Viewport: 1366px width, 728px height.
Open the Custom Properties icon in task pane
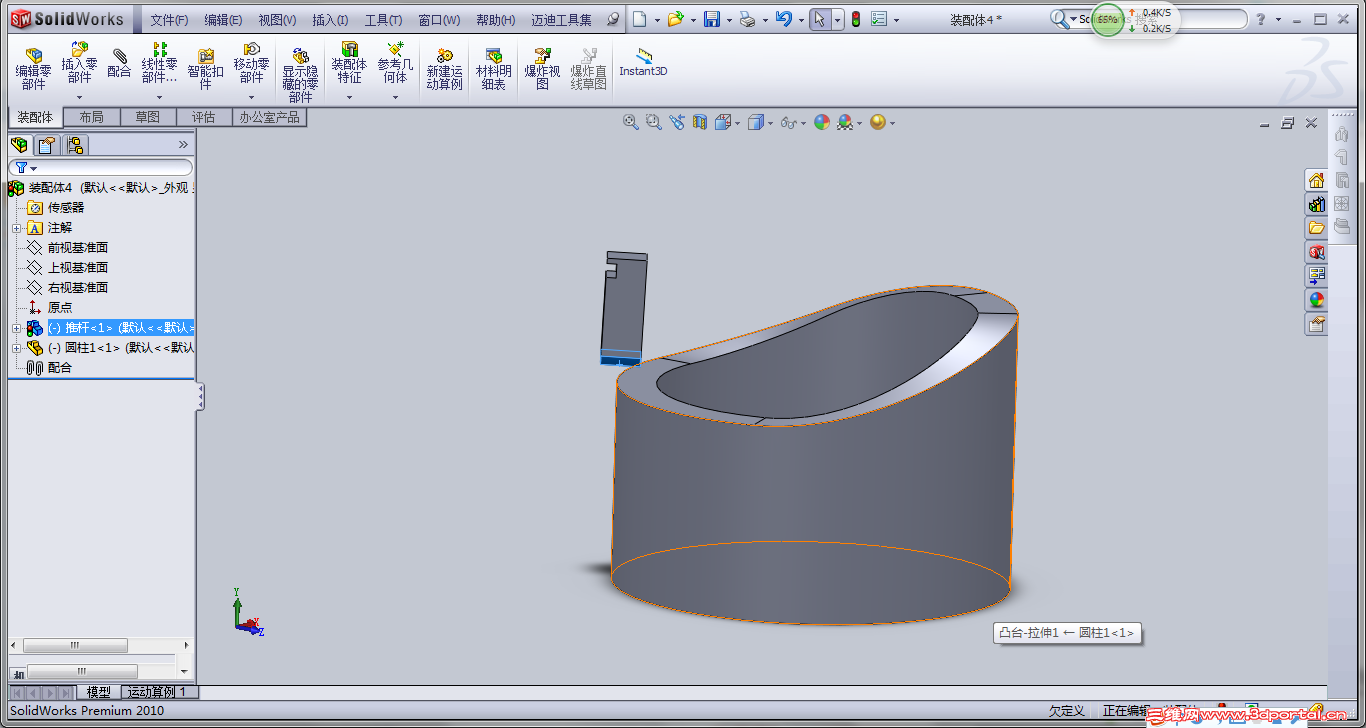pyautogui.click(x=1316, y=324)
